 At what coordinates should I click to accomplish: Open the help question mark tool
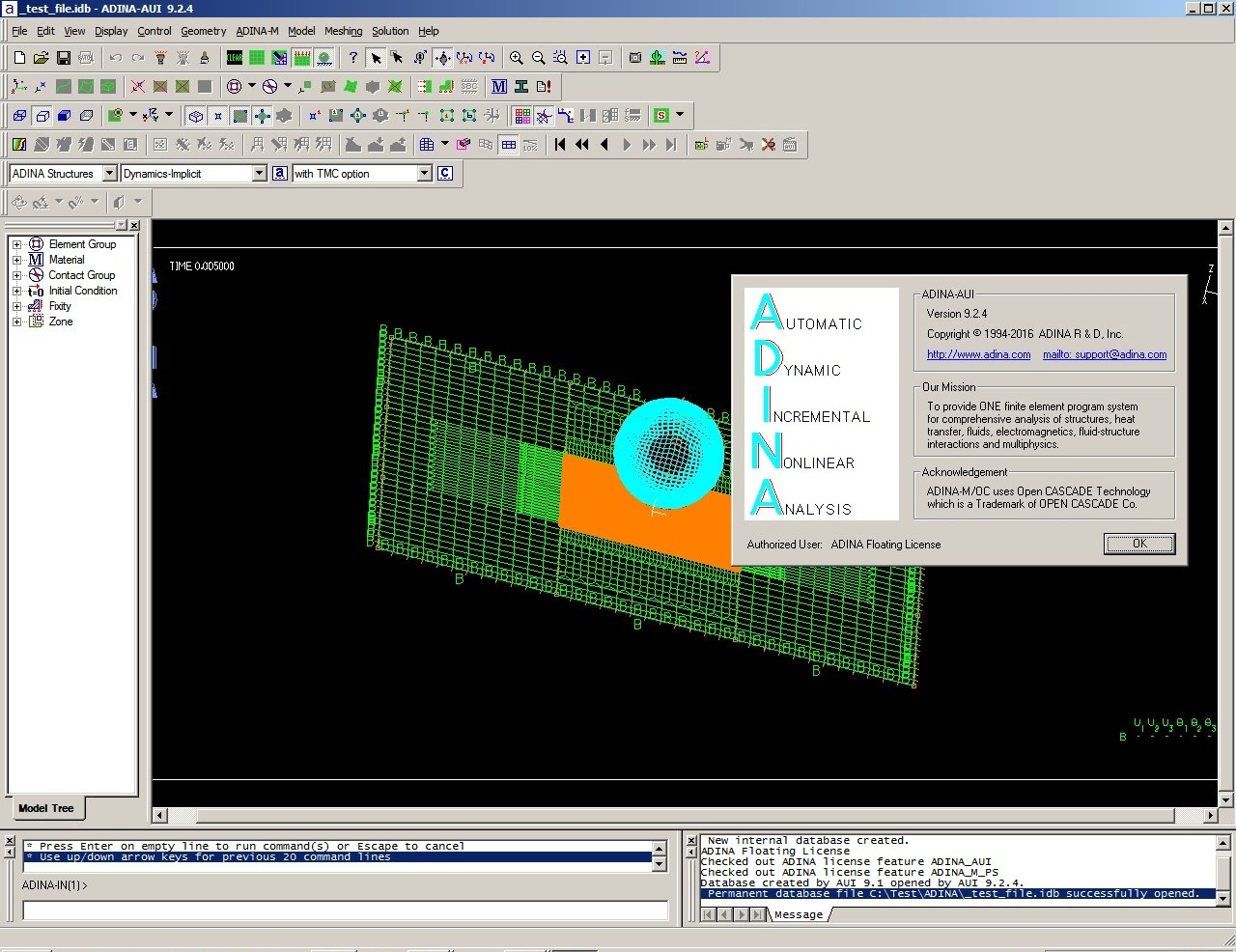353,58
